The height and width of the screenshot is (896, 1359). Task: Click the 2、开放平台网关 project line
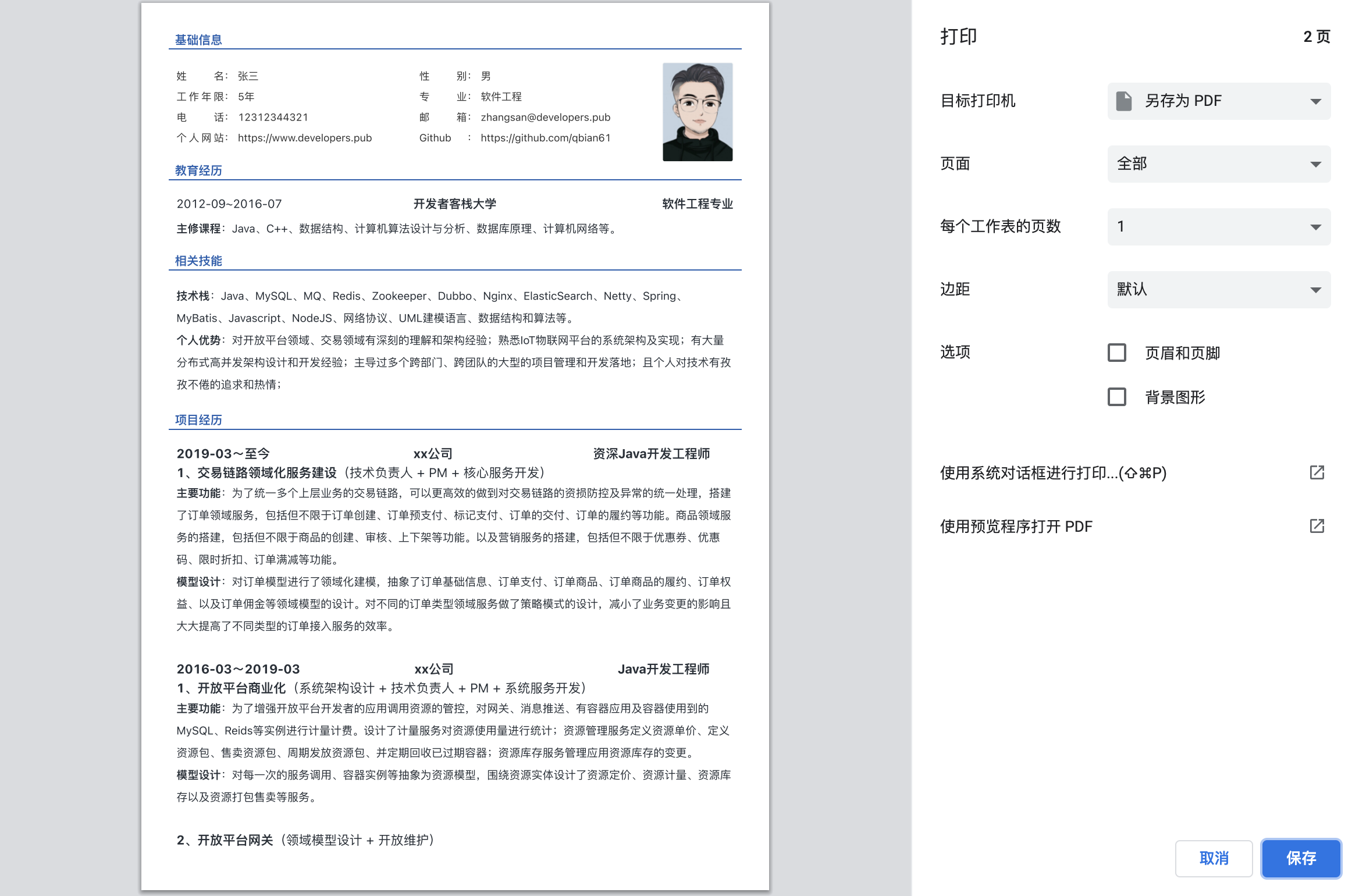click(x=306, y=840)
